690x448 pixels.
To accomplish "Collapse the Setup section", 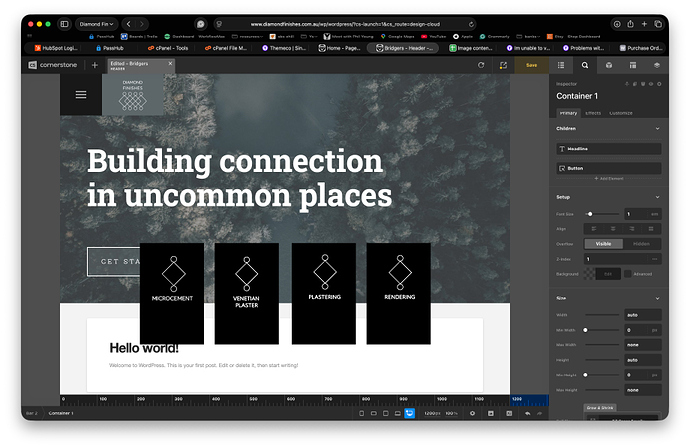I will pos(657,197).
